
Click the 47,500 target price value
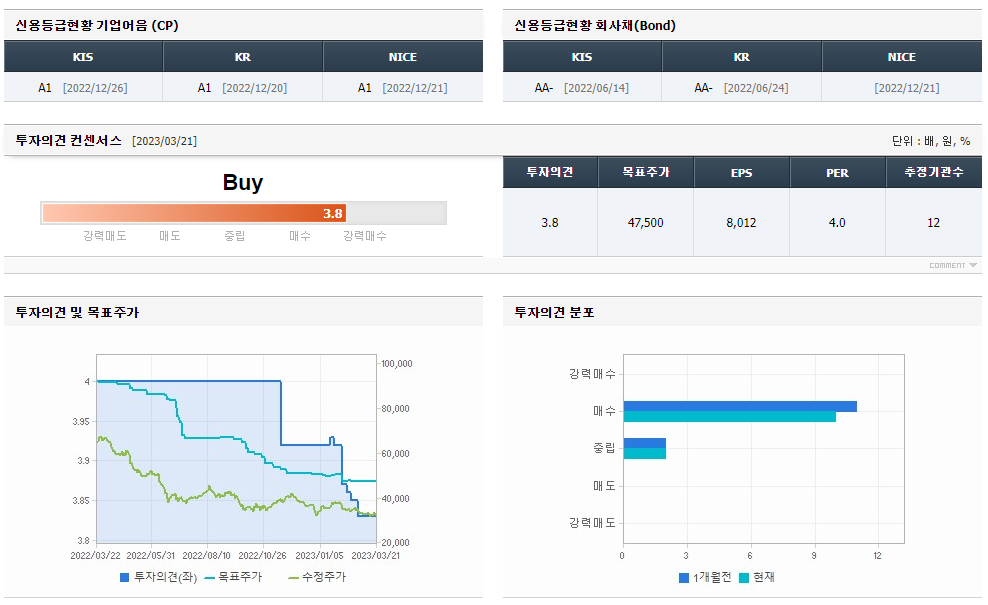[646, 222]
